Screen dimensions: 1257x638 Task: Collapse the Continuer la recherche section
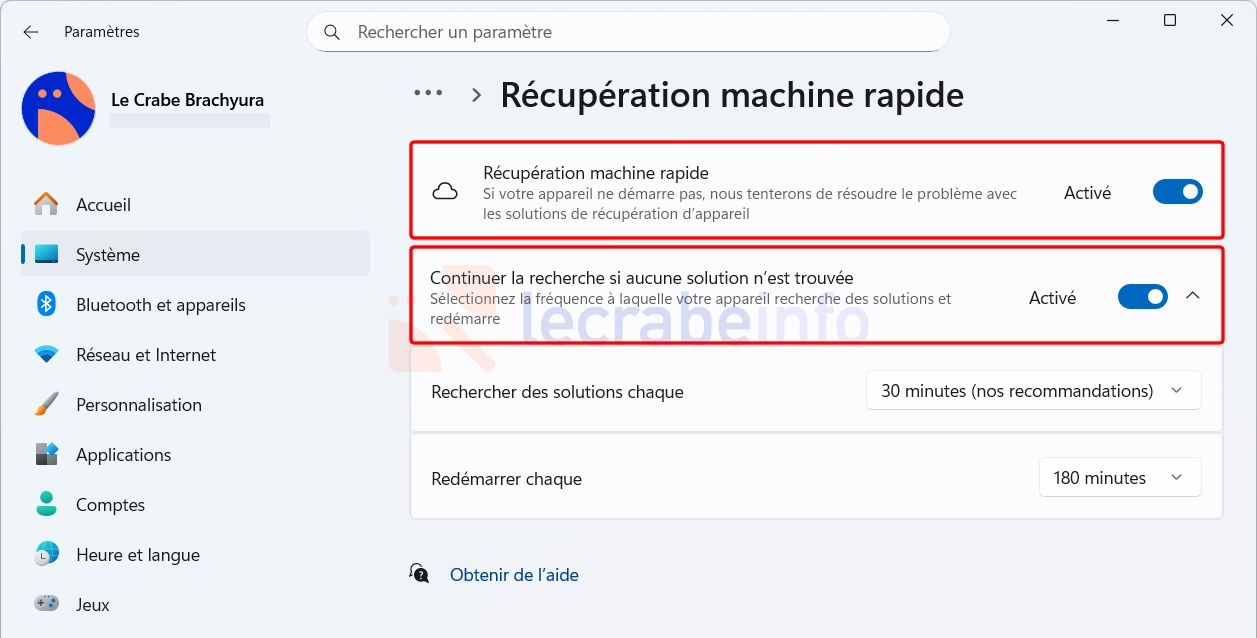click(1192, 296)
